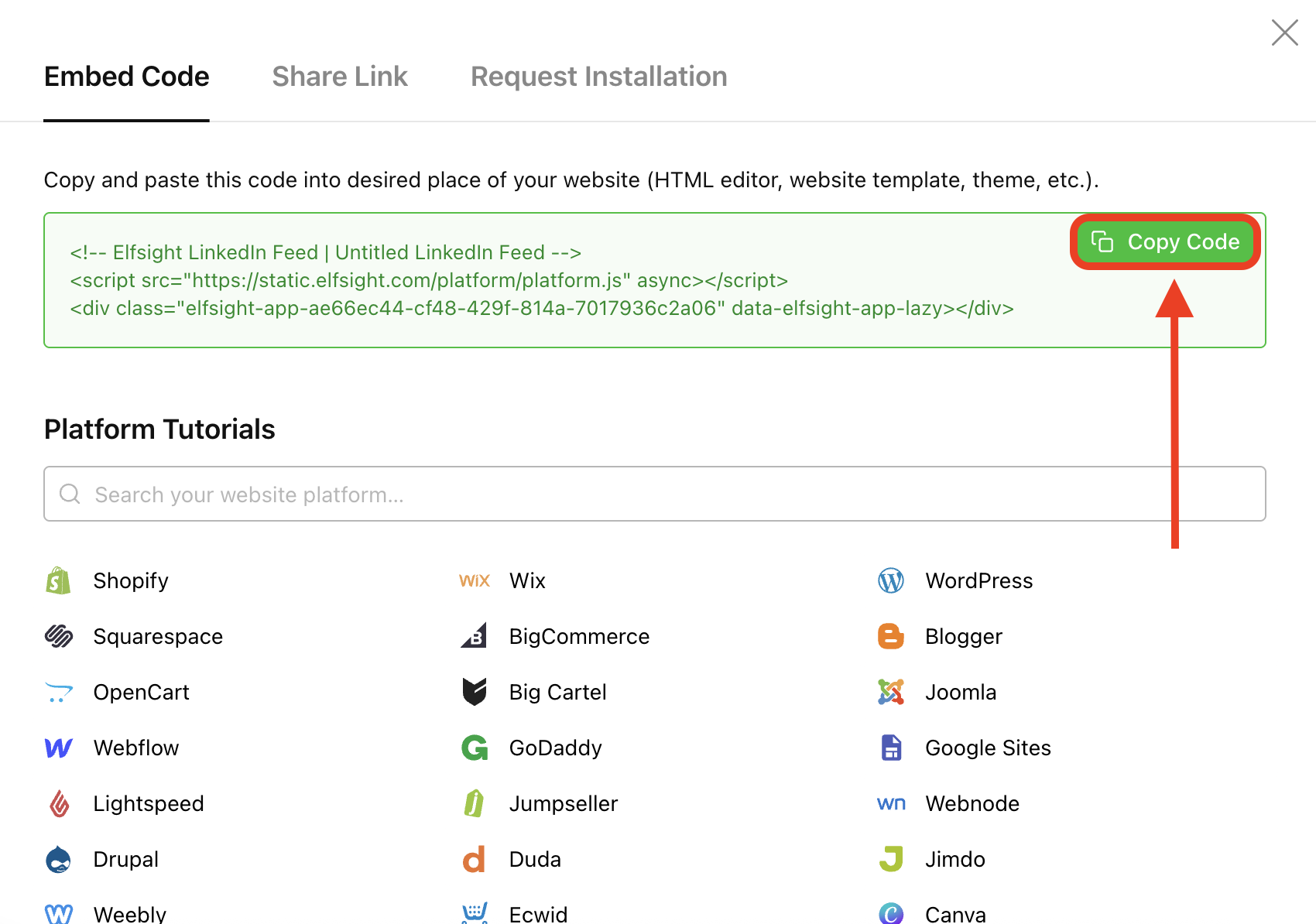
Task: Click the Lightspeed flame icon
Action: [59, 803]
